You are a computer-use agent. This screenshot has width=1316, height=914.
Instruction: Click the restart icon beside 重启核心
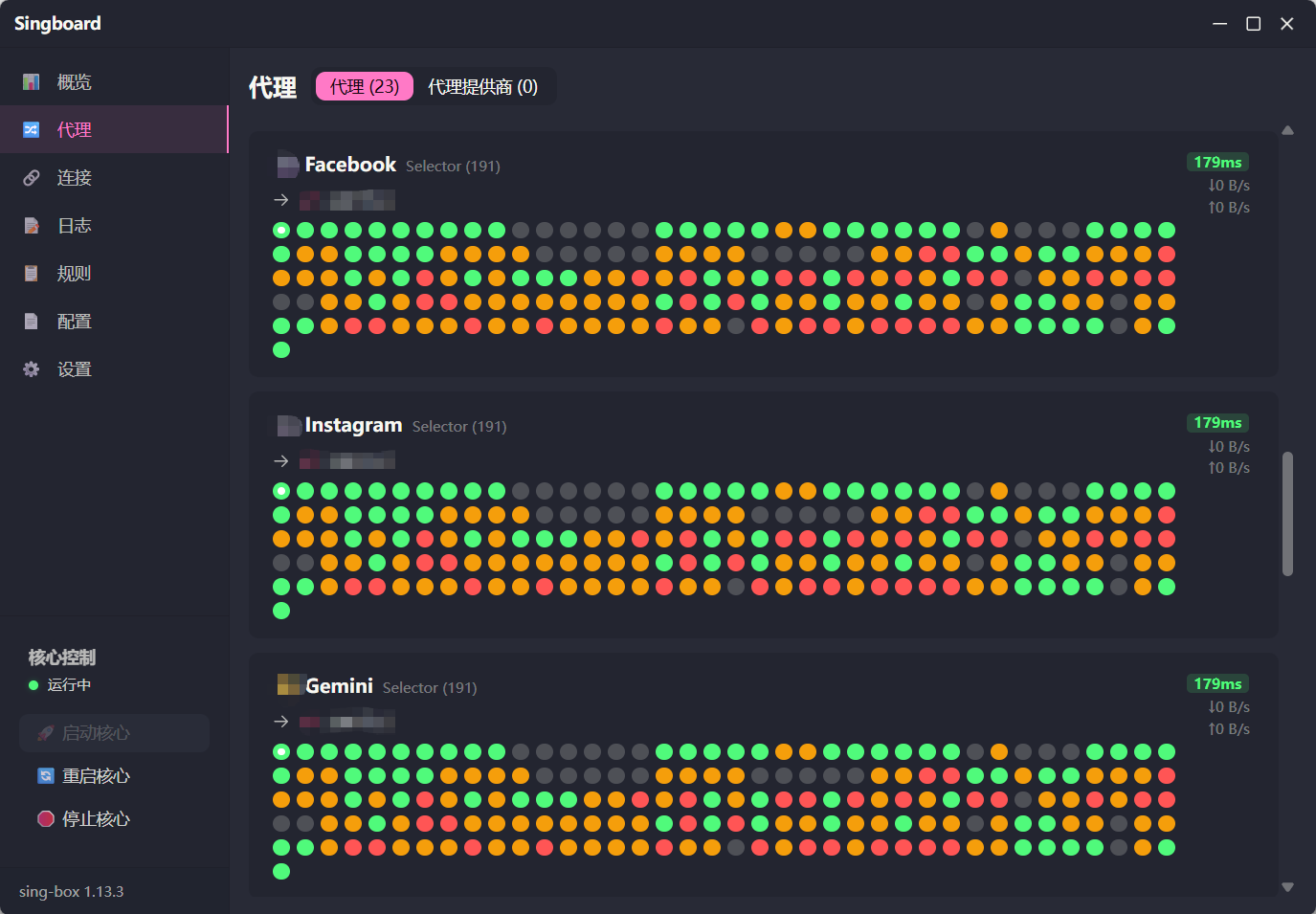45,776
